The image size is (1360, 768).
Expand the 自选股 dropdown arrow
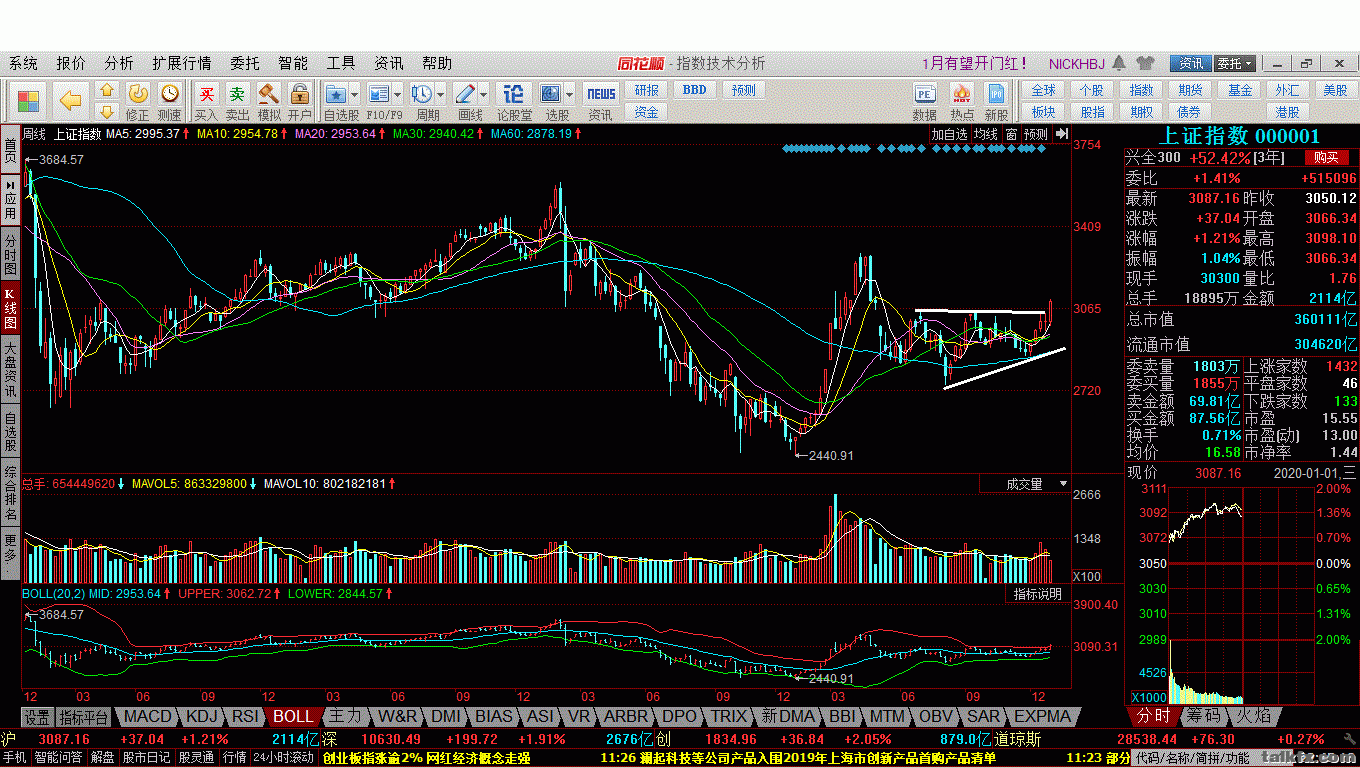tap(354, 94)
